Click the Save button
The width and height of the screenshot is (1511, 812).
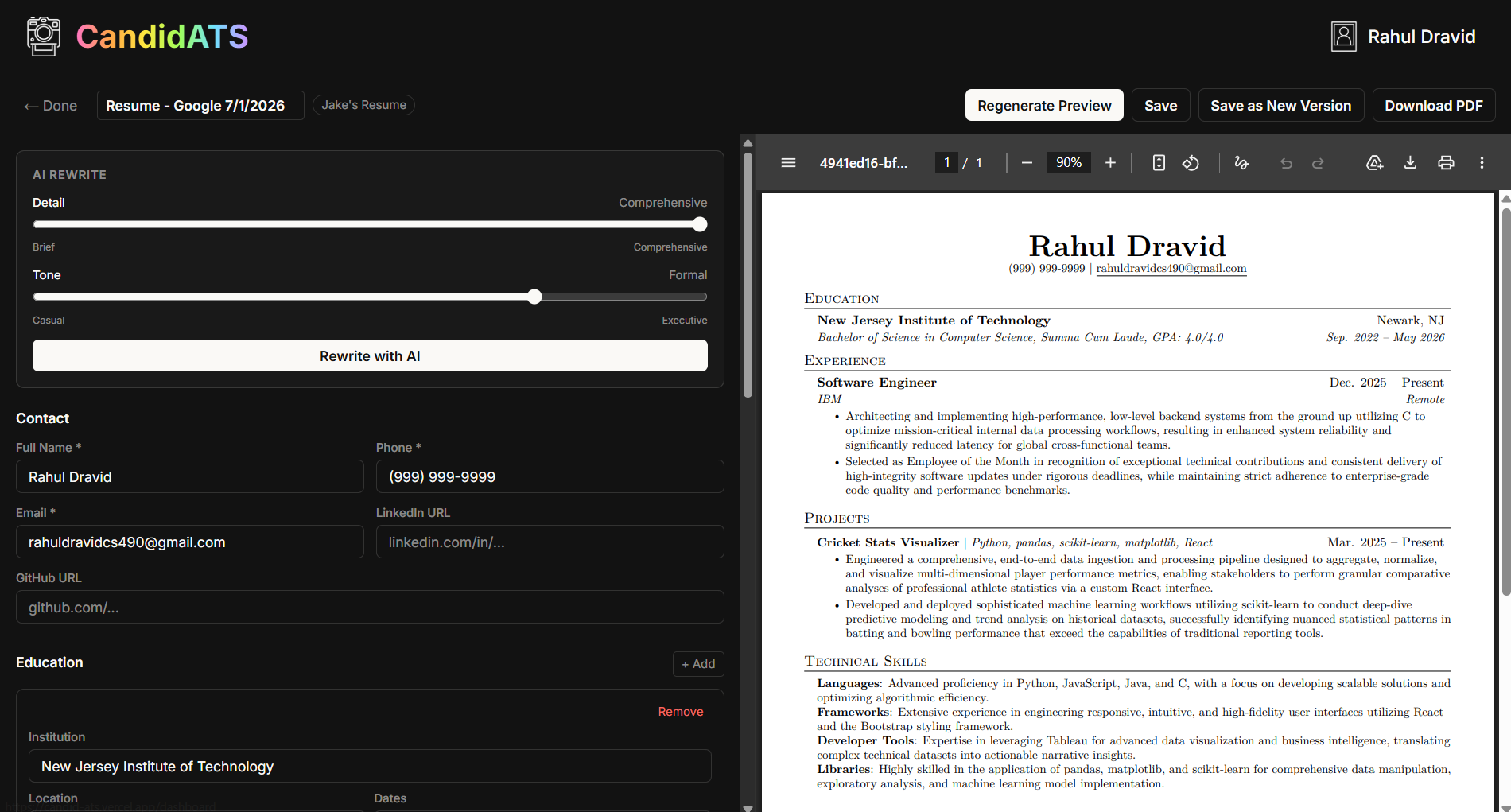click(x=1160, y=105)
